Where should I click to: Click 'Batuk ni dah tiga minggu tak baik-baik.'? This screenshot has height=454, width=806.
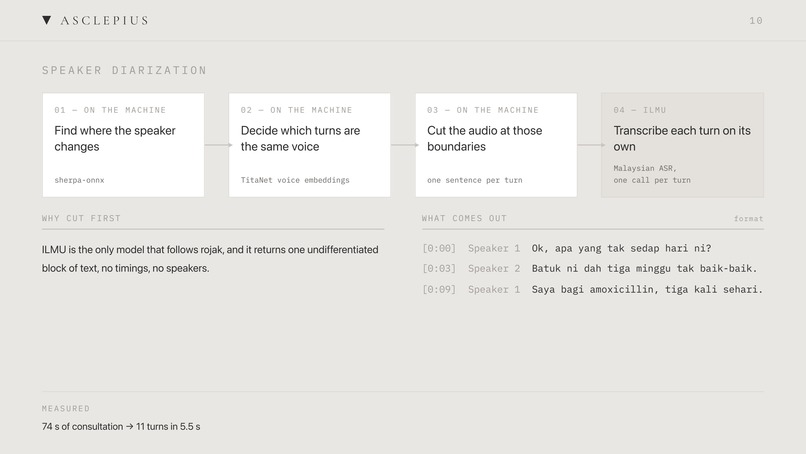tap(645, 268)
